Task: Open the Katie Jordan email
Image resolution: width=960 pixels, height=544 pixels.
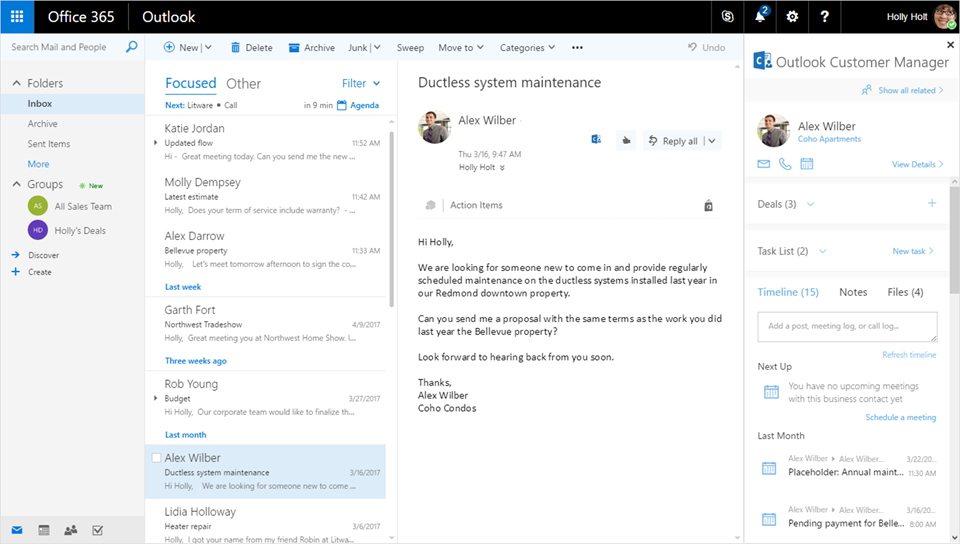Action: (x=265, y=142)
